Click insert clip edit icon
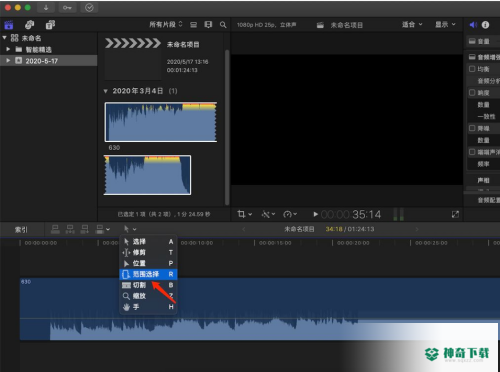The image size is (500, 372). pyautogui.click(x=70, y=229)
